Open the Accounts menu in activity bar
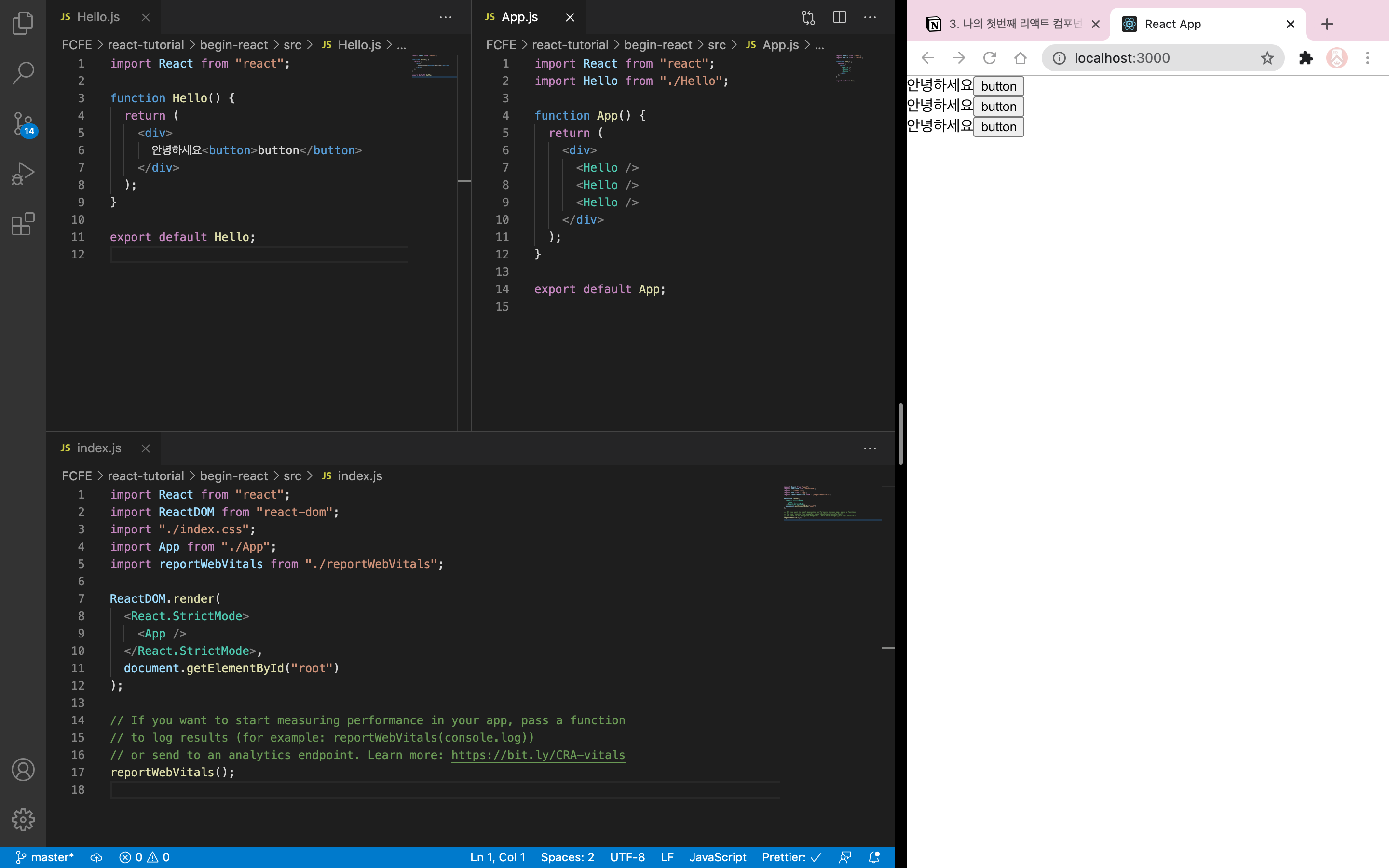 [x=23, y=770]
